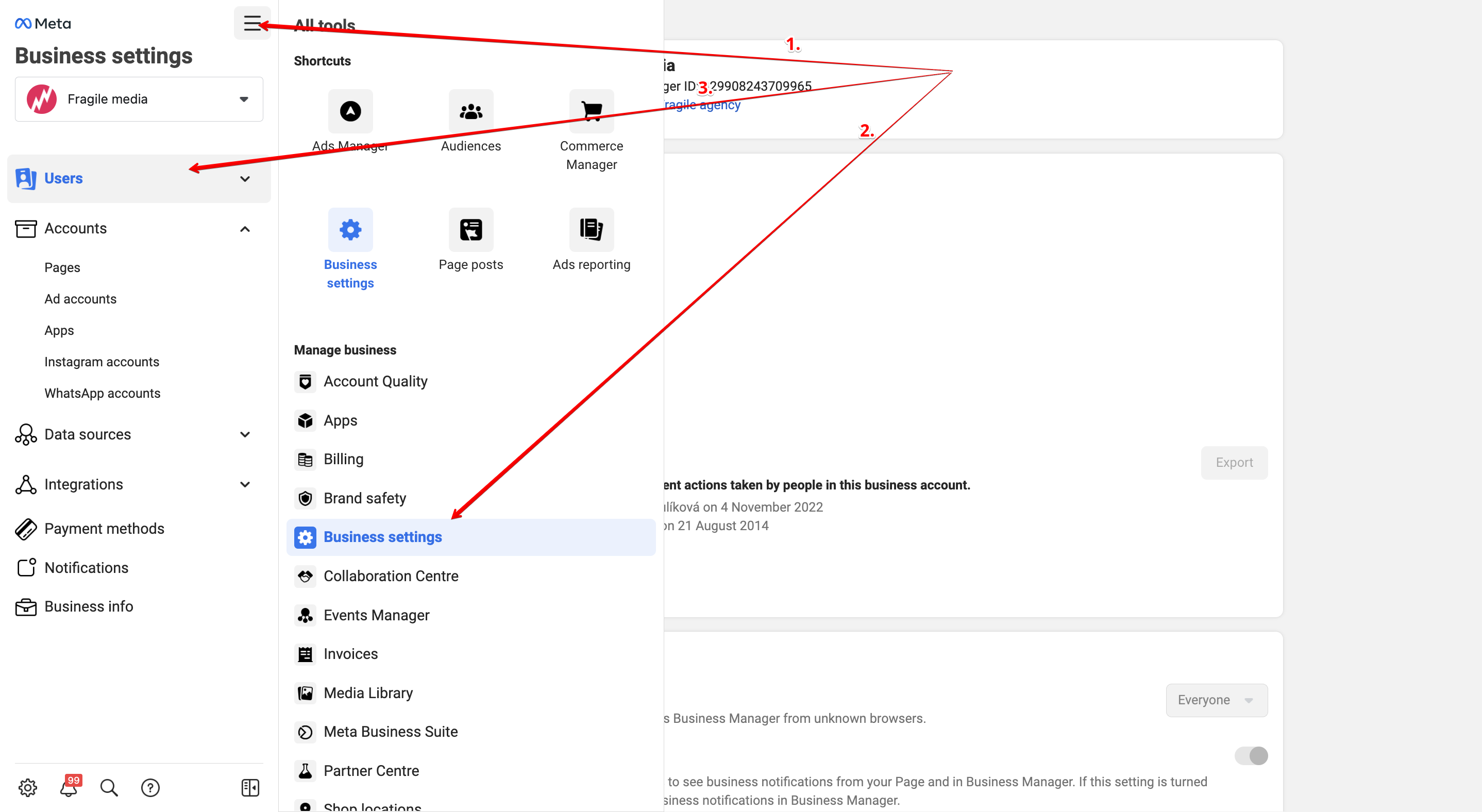The width and height of the screenshot is (1482, 812).
Task: Open Commerce Manager shortcut icon
Action: (591, 111)
